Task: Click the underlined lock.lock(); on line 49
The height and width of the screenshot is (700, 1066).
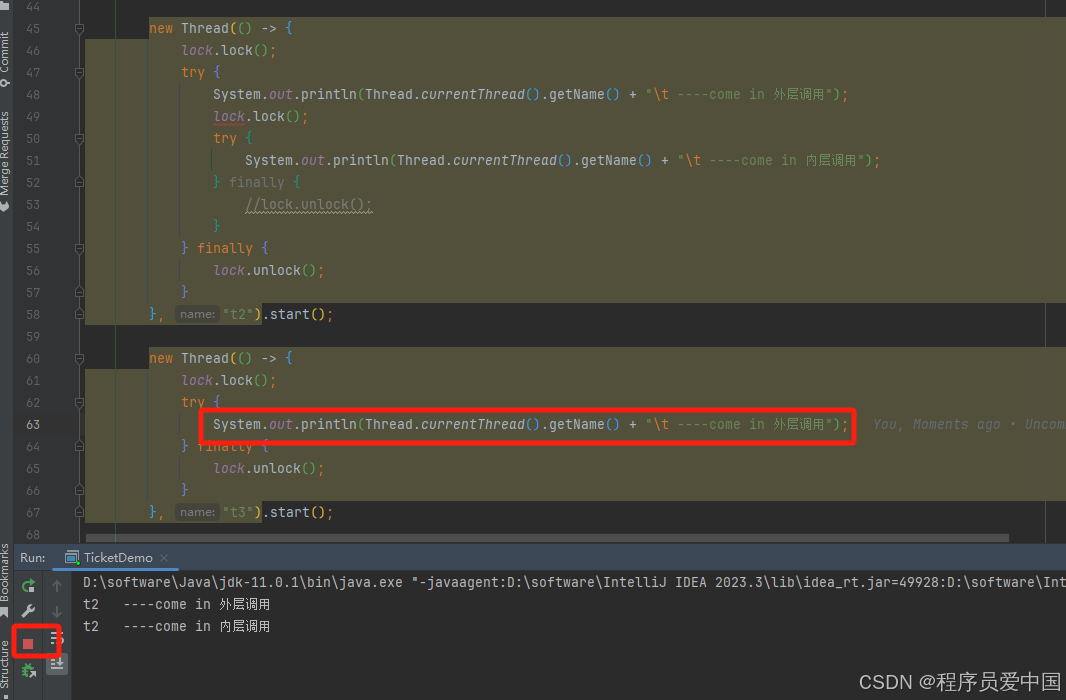Action: tap(261, 116)
